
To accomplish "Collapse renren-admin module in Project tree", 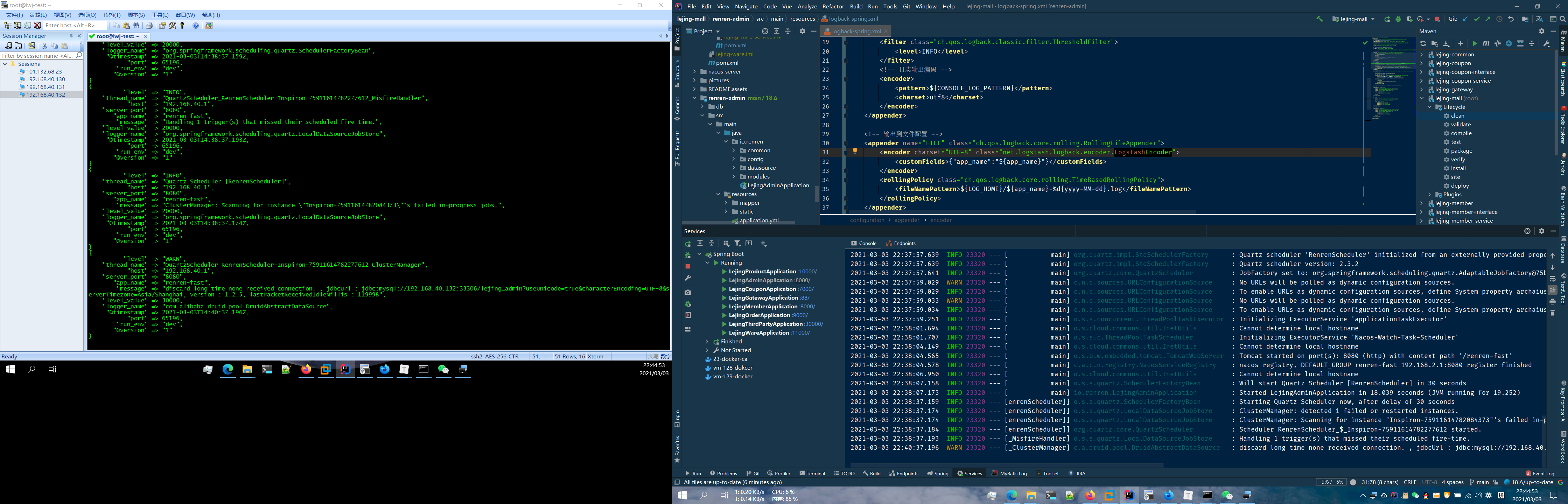I will click(694, 98).
